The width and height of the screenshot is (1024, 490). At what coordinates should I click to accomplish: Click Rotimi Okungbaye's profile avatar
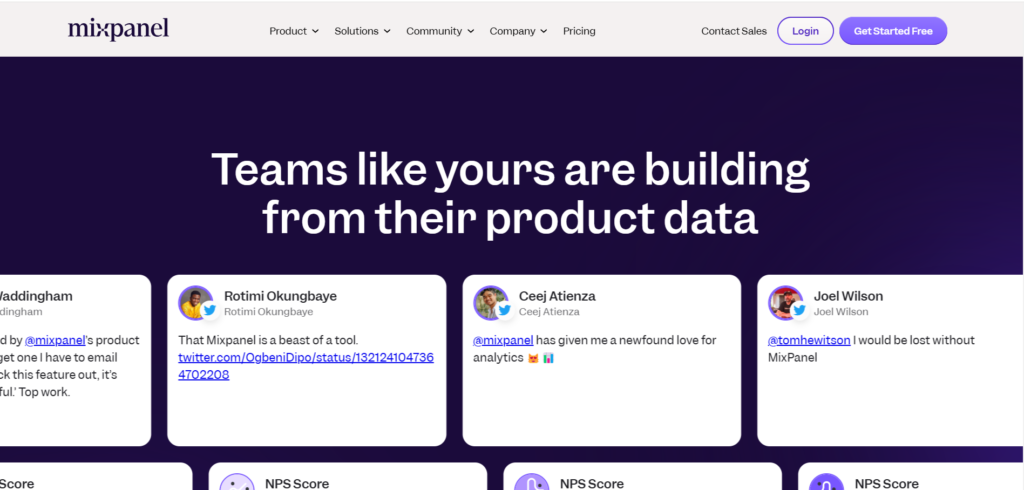pyautogui.click(x=195, y=302)
